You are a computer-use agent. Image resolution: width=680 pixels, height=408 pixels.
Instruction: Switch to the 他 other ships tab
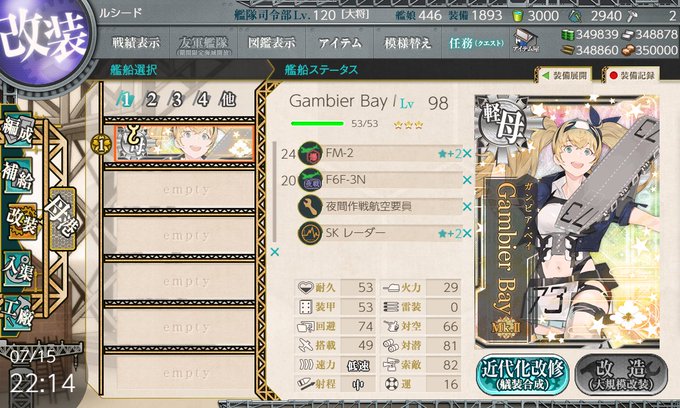(x=228, y=100)
